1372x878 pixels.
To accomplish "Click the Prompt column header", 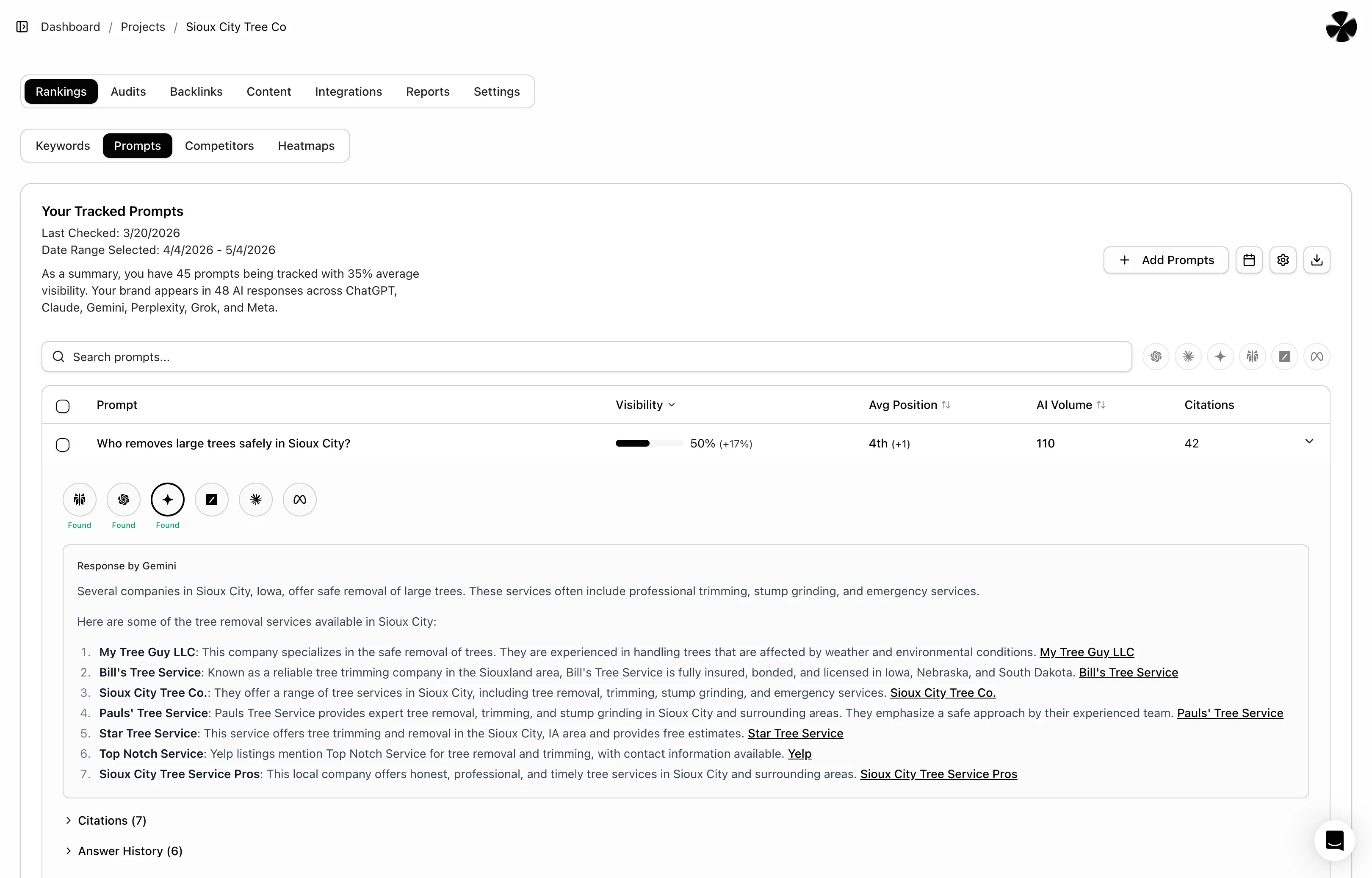I will click(x=117, y=405).
